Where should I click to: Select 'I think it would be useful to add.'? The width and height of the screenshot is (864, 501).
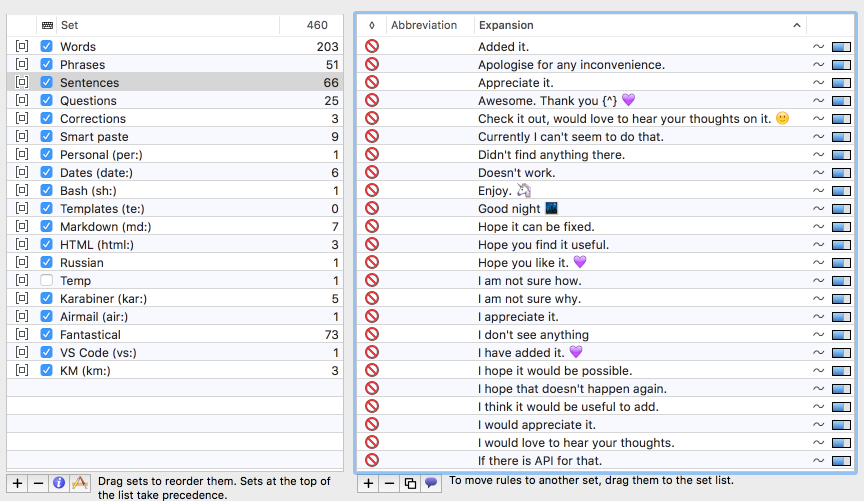click(569, 407)
